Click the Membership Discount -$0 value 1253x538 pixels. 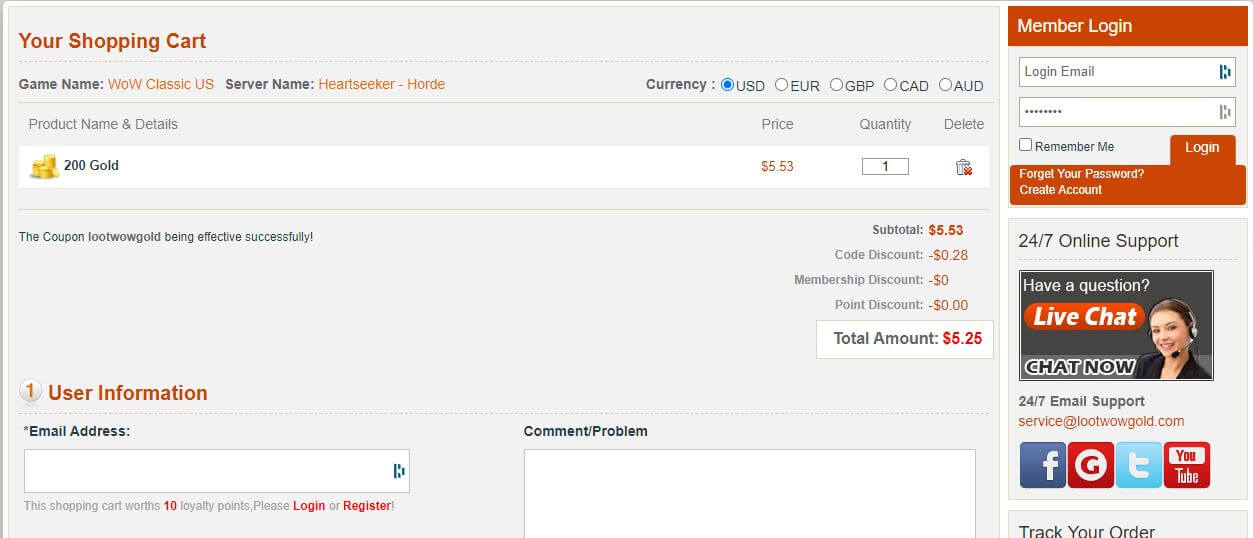tap(938, 280)
